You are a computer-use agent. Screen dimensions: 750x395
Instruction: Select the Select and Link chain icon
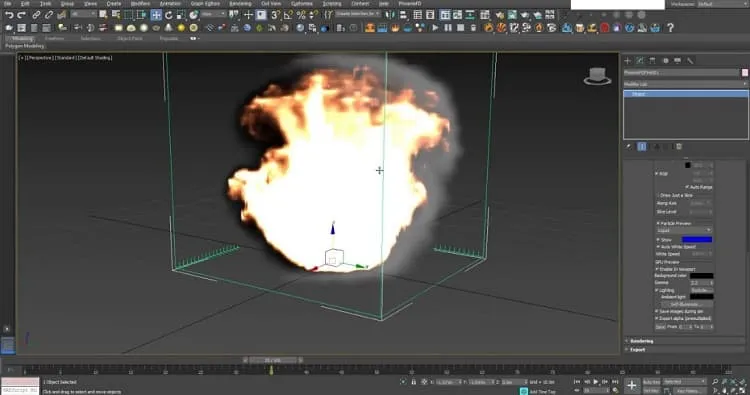pos(36,15)
